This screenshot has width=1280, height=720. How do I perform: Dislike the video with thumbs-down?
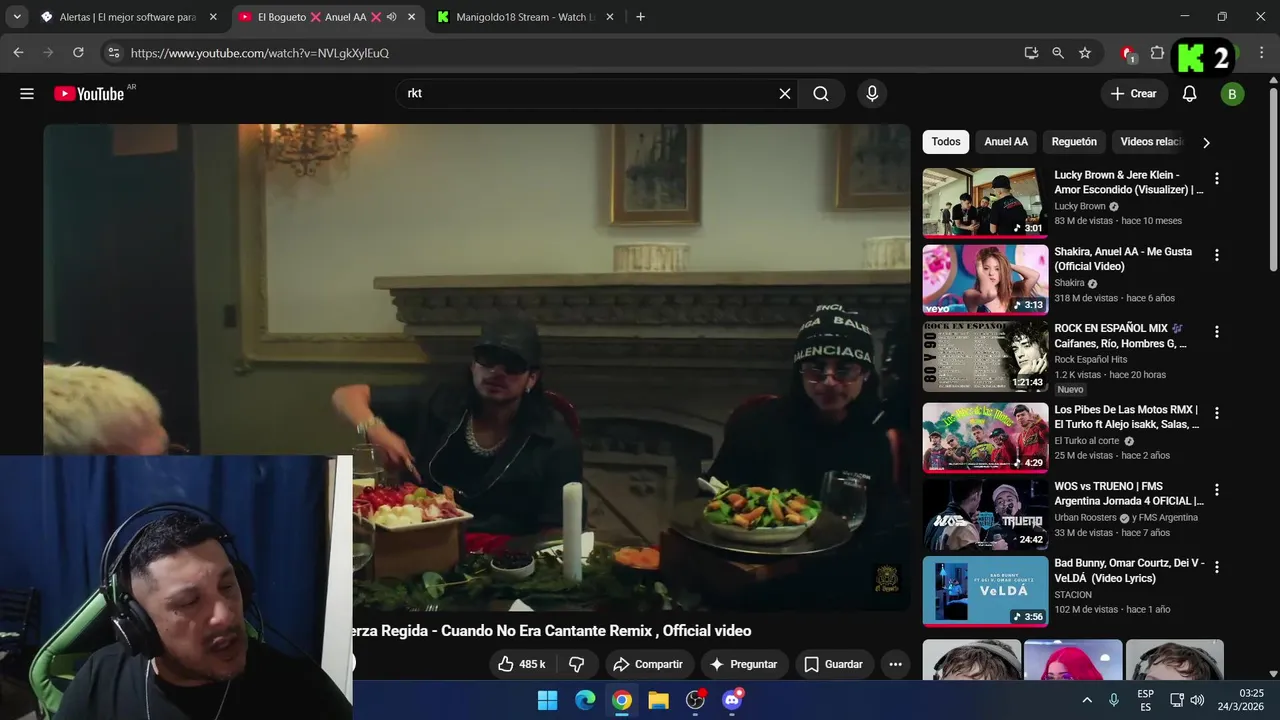pyautogui.click(x=577, y=664)
